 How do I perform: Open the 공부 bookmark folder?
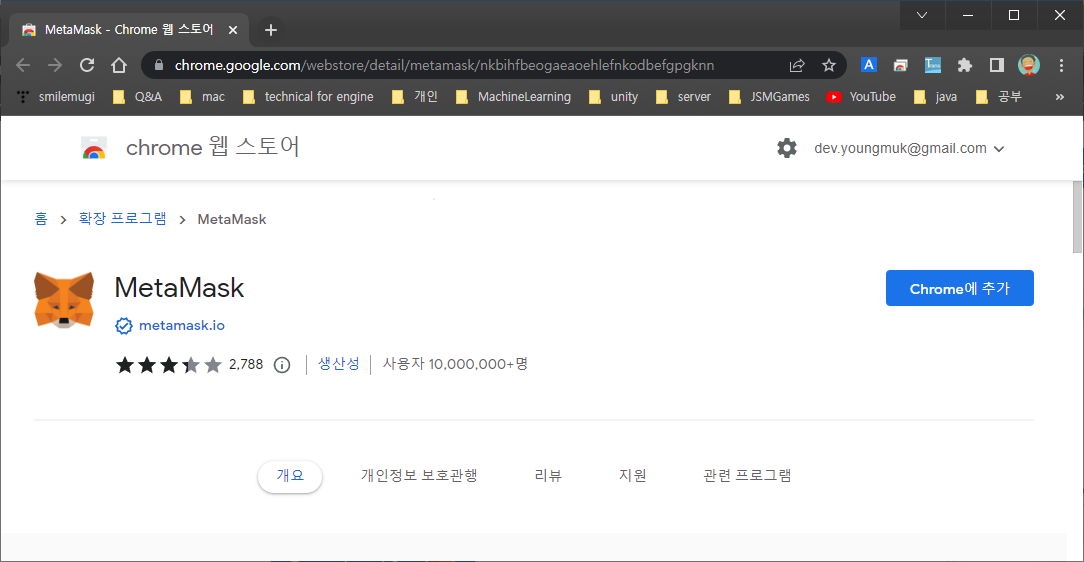coord(998,97)
